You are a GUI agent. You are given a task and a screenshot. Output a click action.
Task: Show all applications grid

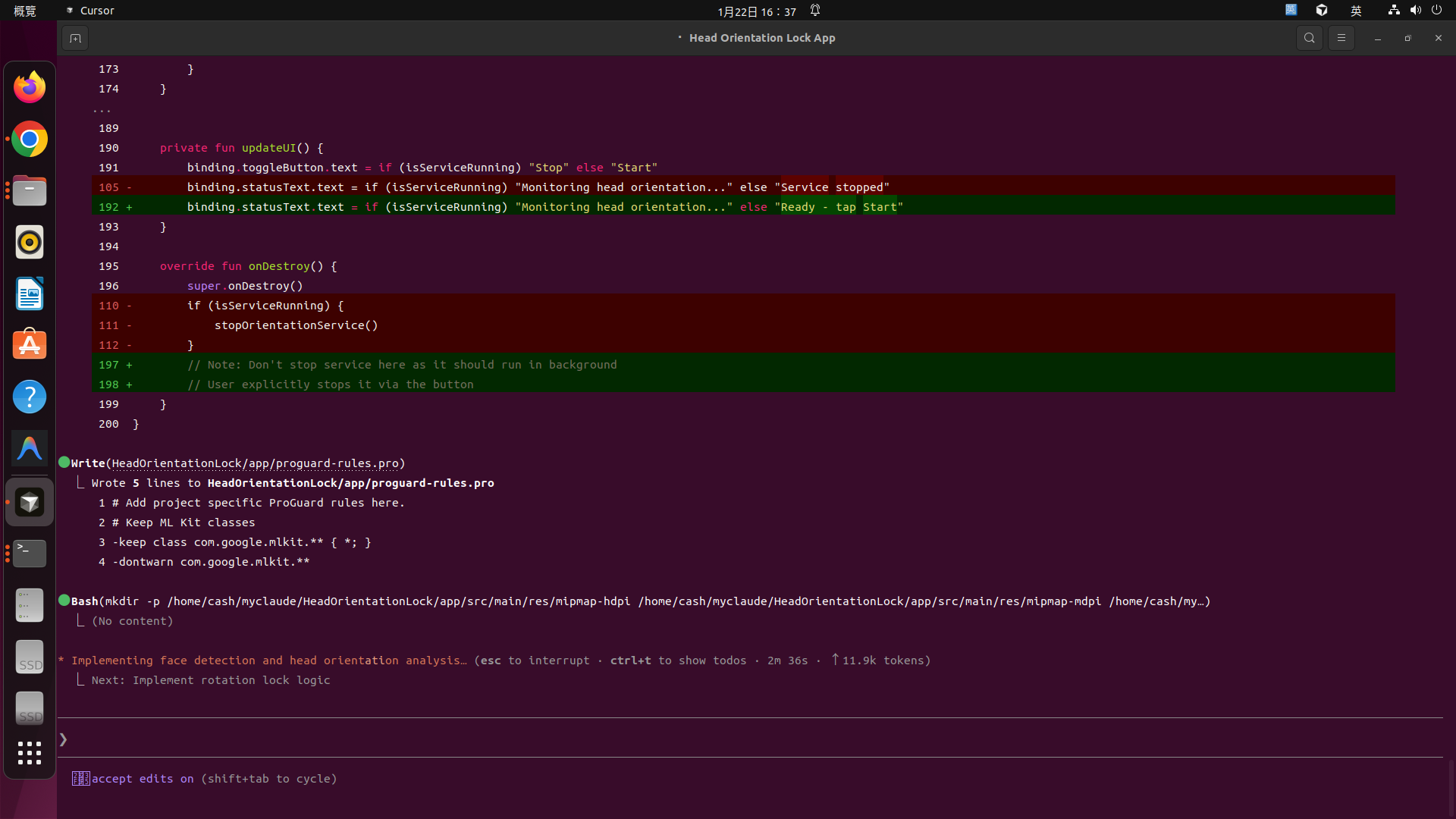30,753
